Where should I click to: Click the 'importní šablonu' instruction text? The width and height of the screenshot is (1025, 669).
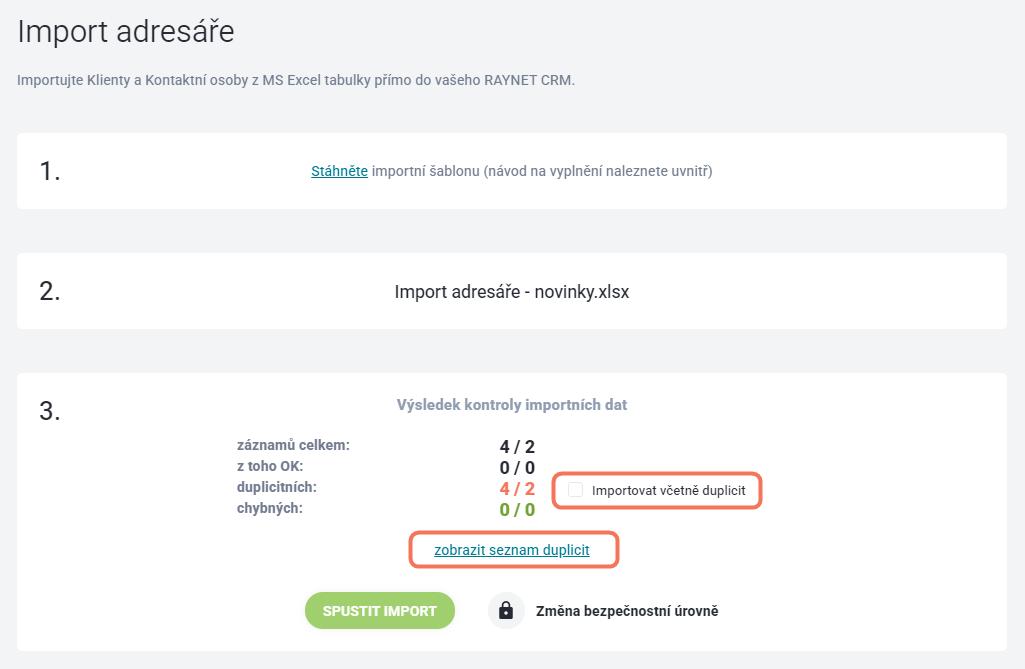pos(426,171)
